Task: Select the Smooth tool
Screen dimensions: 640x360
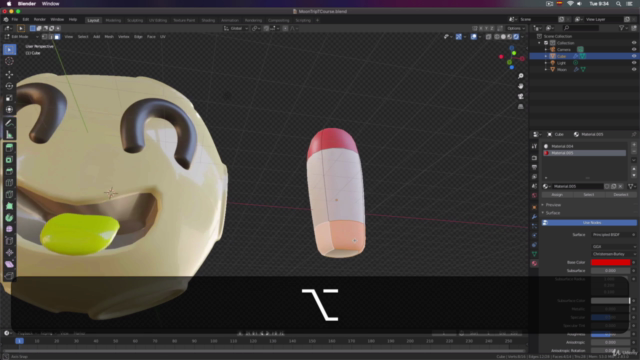Action: 9,229
